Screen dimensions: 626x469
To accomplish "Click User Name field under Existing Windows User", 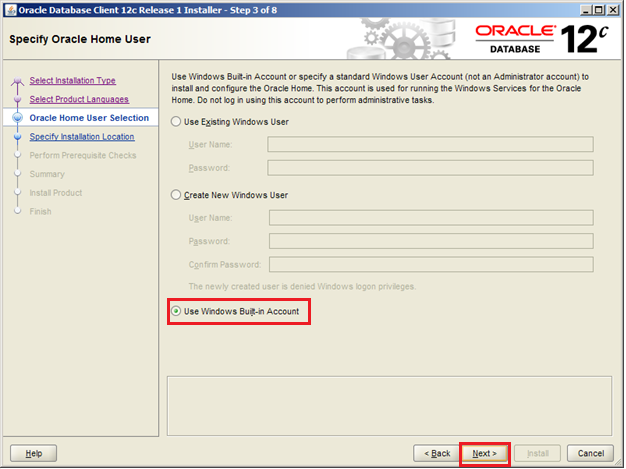I will 430,144.
